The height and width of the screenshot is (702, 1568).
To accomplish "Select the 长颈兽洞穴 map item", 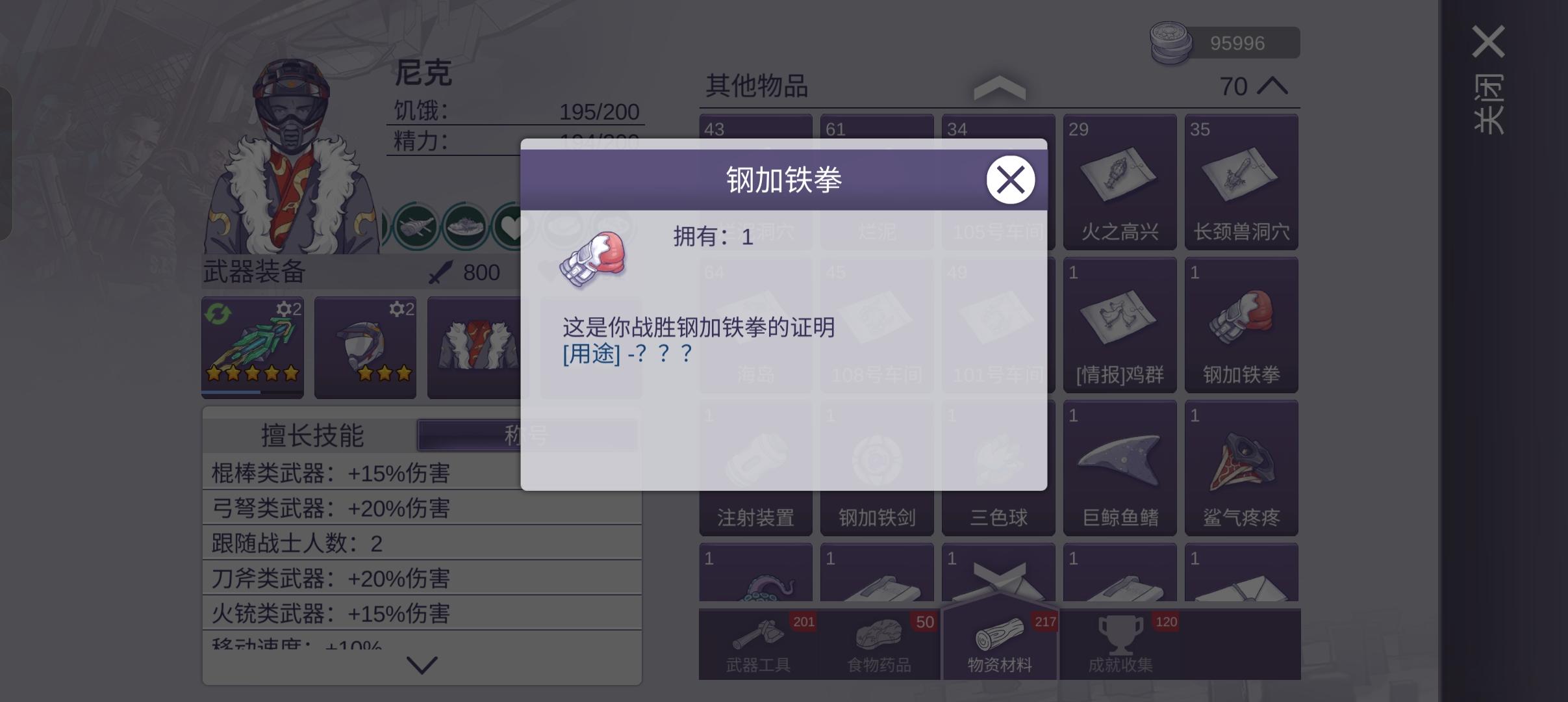I will click(x=1241, y=182).
